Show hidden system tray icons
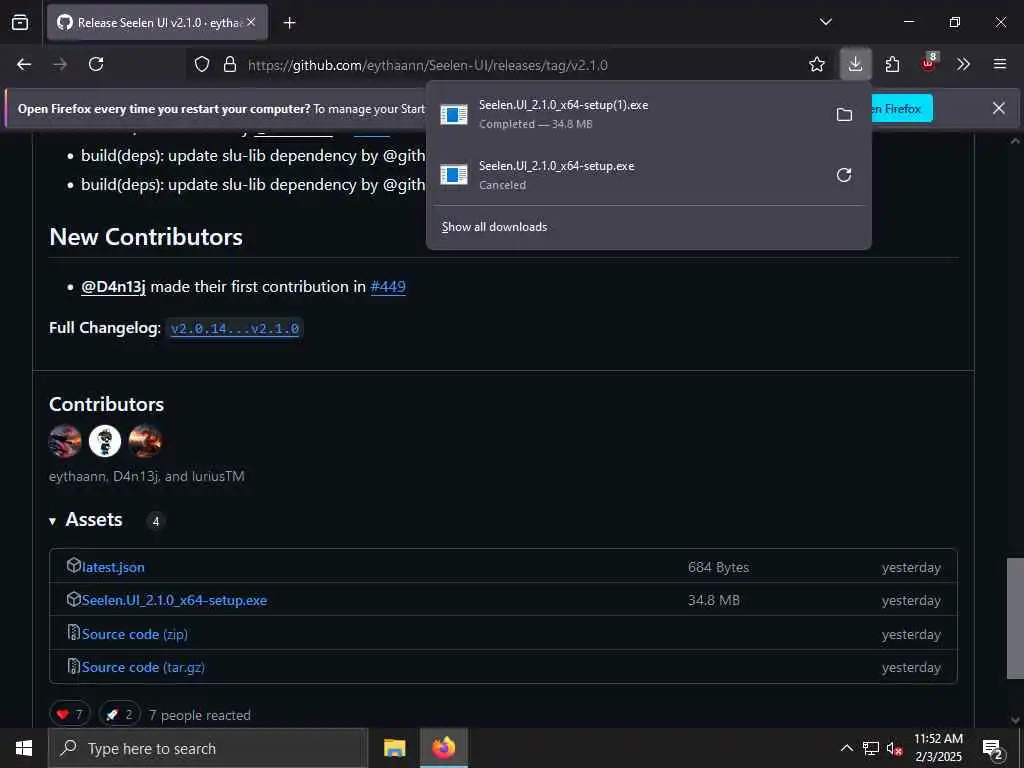Image resolution: width=1024 pixels, height=768 pixels. click(846, 748)
